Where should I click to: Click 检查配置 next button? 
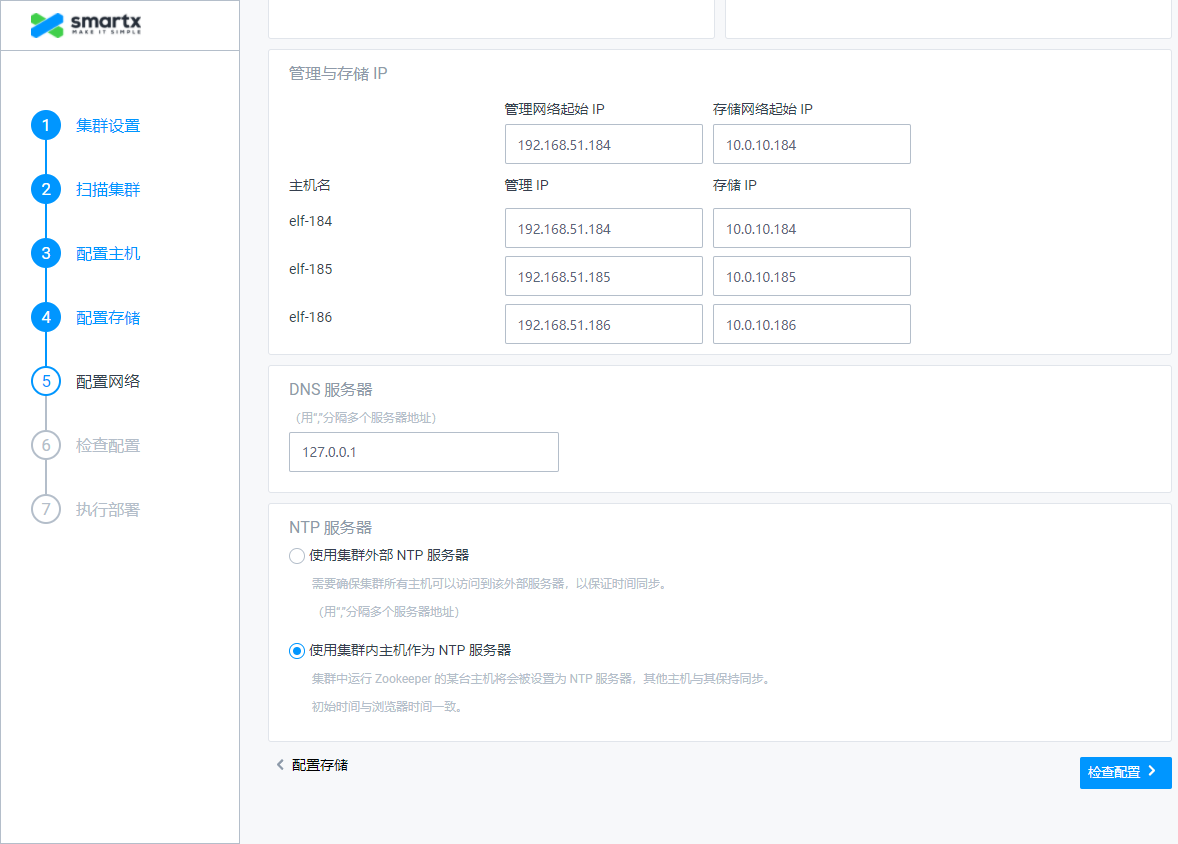click(1125, 773)
